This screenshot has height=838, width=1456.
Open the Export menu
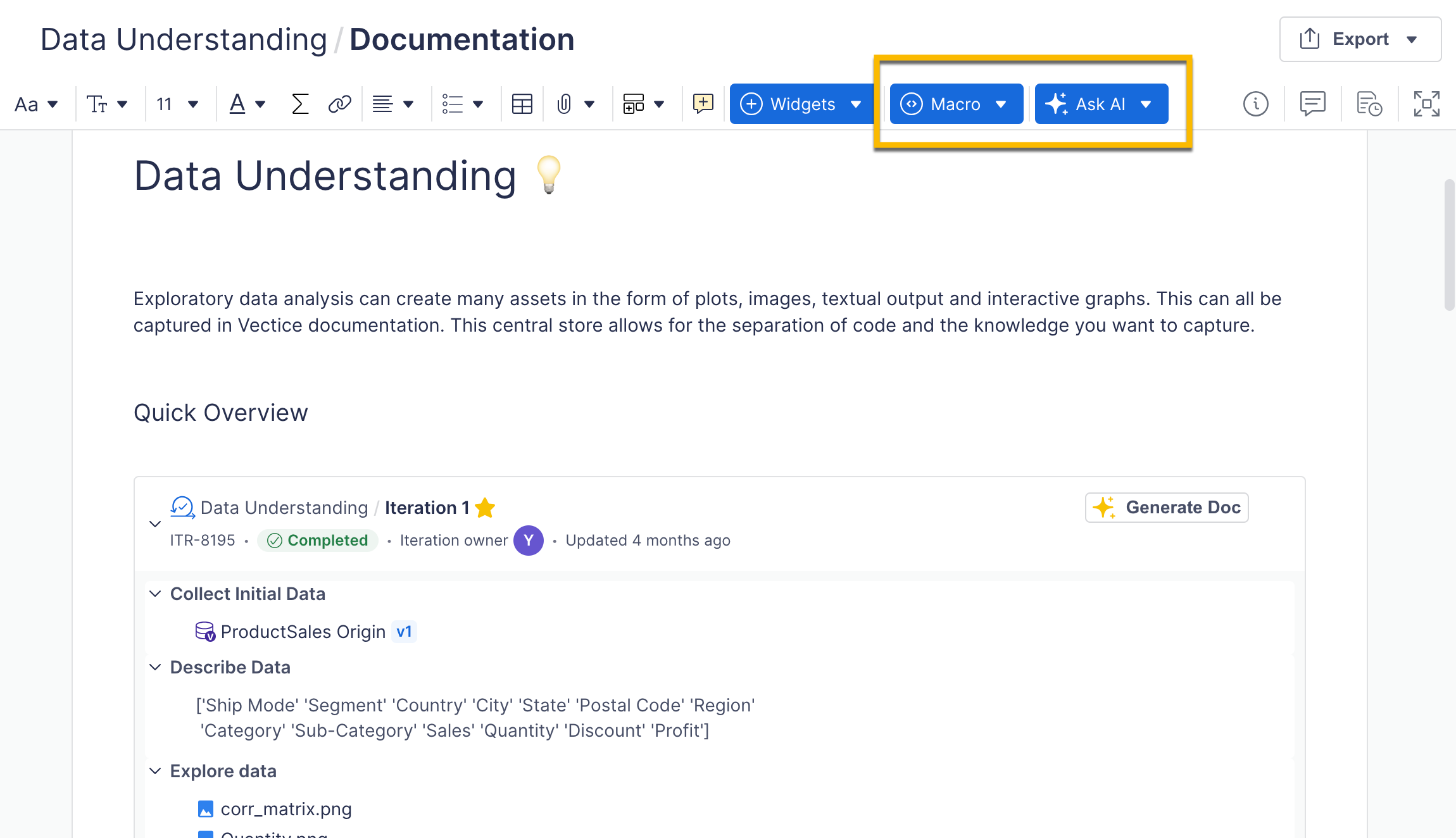(x=1360, y=39)
